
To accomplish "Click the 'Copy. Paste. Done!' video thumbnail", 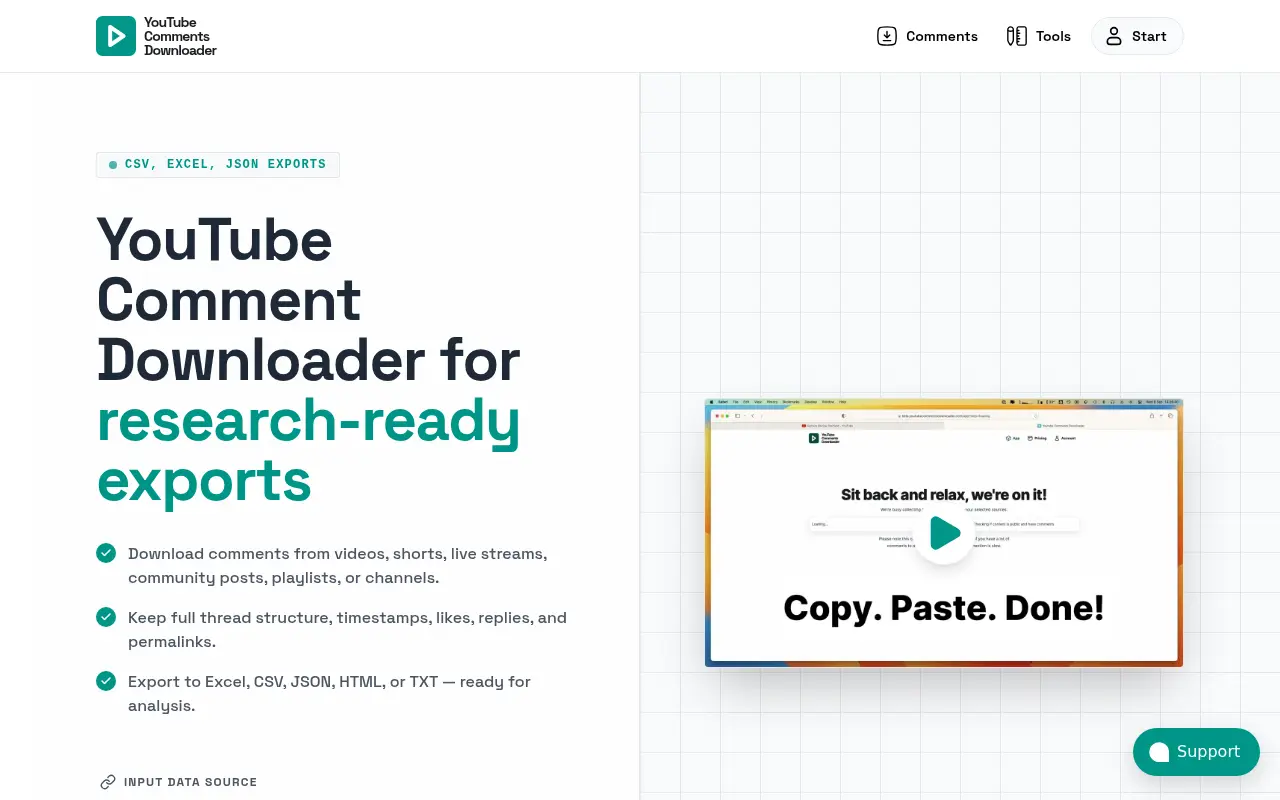I will point(944,533).
